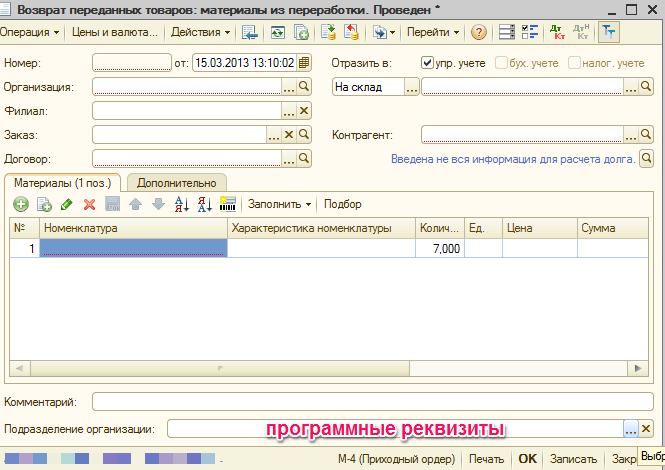Open help with question mark icon
The image size is (665, 470).
coord(479,32)
